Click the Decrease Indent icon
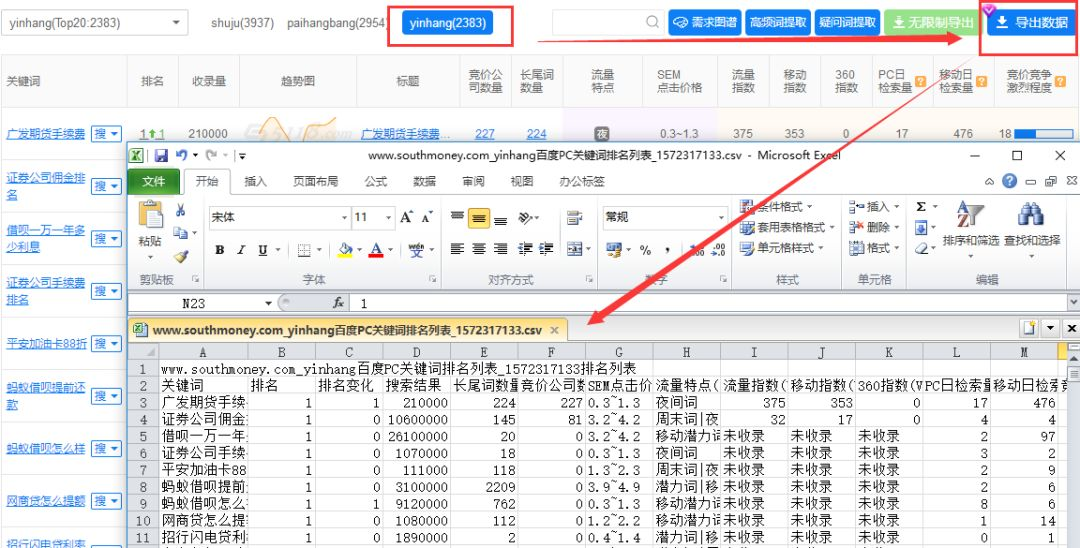1080x548 pixels. click(526, 249)
